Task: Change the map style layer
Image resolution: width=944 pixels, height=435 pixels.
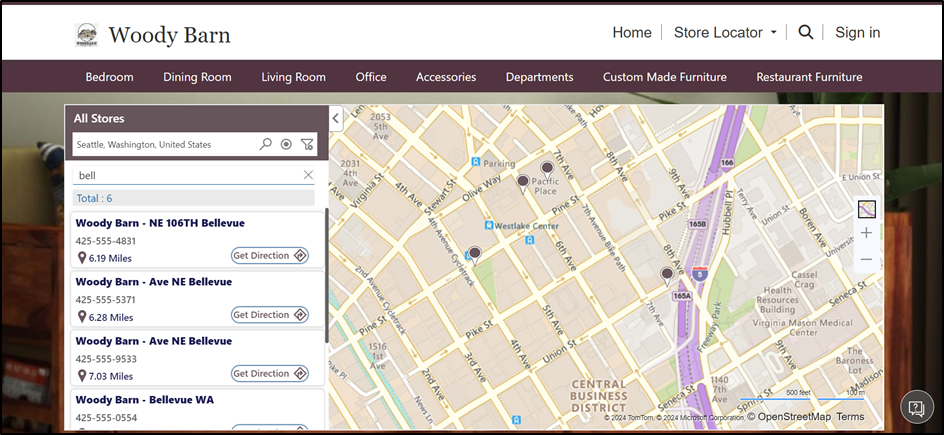Action: tap(866, 209)
